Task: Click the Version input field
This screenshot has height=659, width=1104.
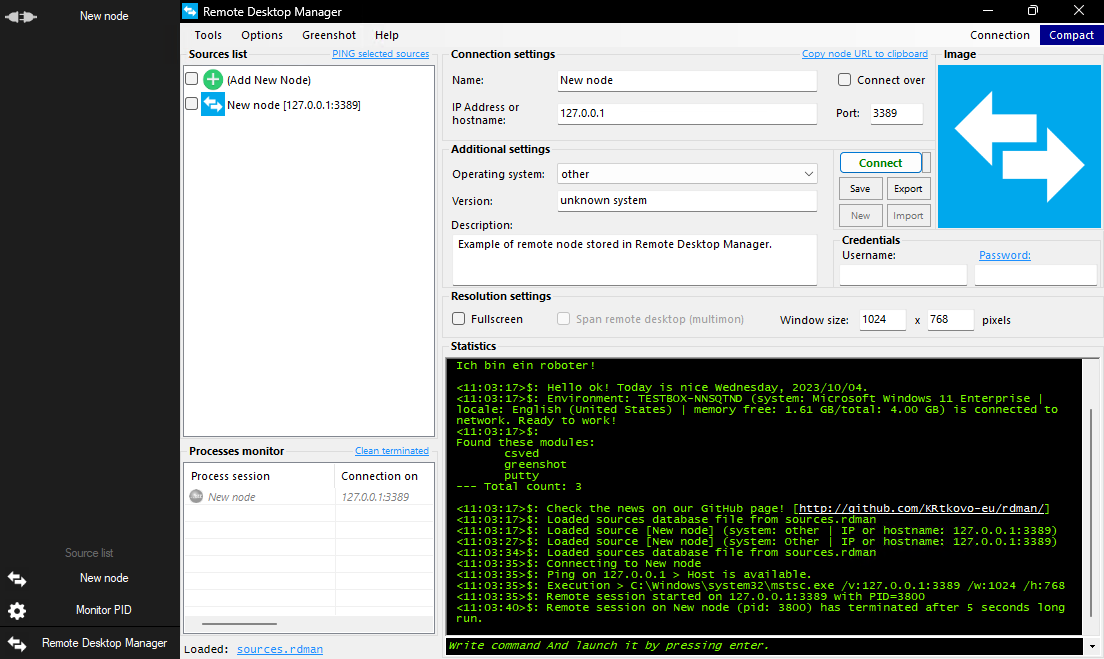Action: (x=687, y=201)
